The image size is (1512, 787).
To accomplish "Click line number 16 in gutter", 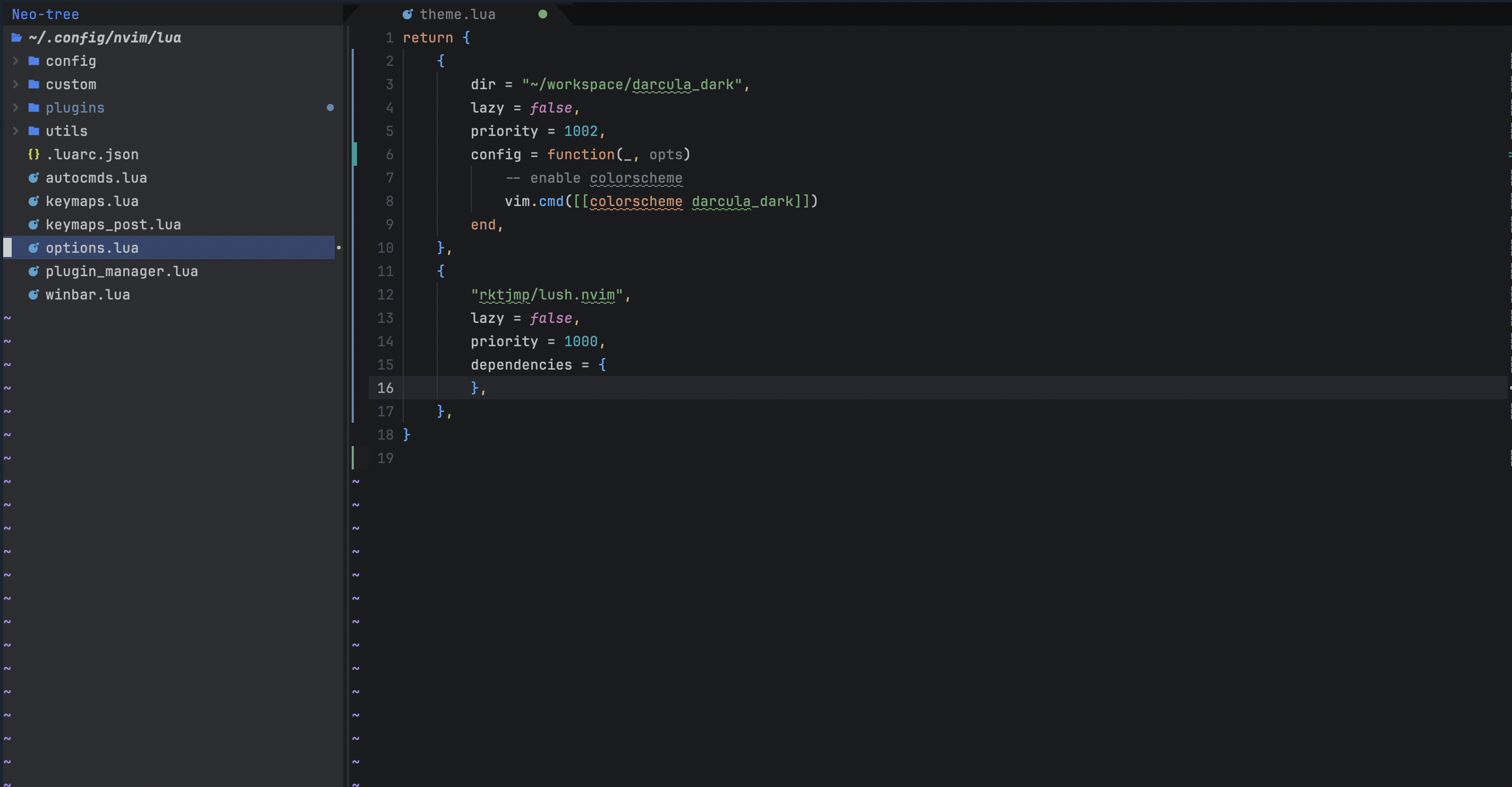I will coord(385,388).
